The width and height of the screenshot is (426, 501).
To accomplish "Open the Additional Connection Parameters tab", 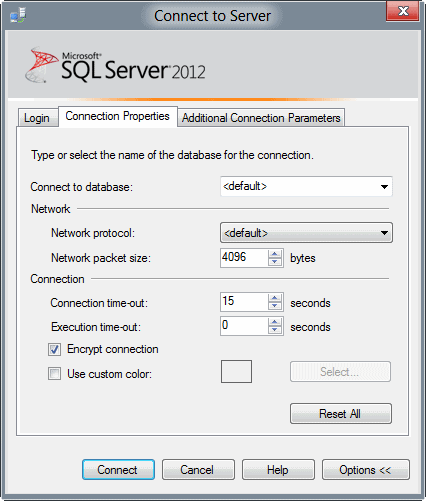I will [x=261, y=118].
